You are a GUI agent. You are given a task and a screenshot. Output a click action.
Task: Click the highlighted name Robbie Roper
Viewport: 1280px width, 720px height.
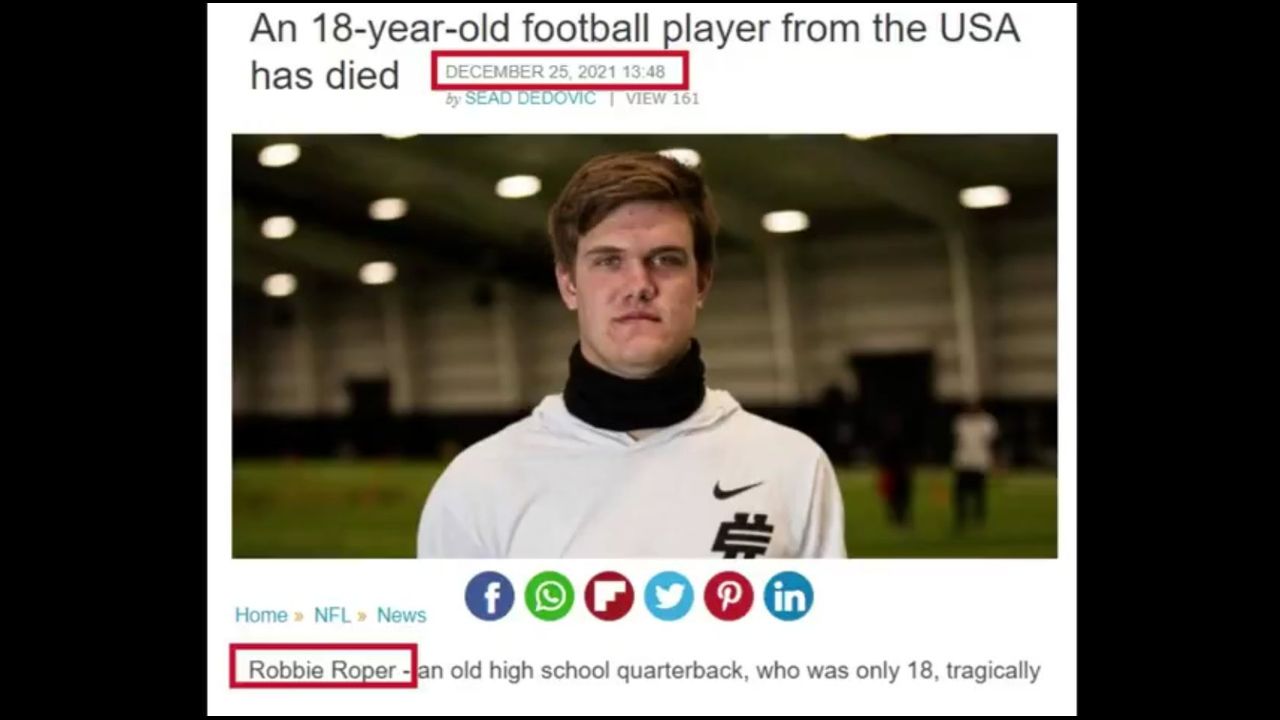(322, 670)
